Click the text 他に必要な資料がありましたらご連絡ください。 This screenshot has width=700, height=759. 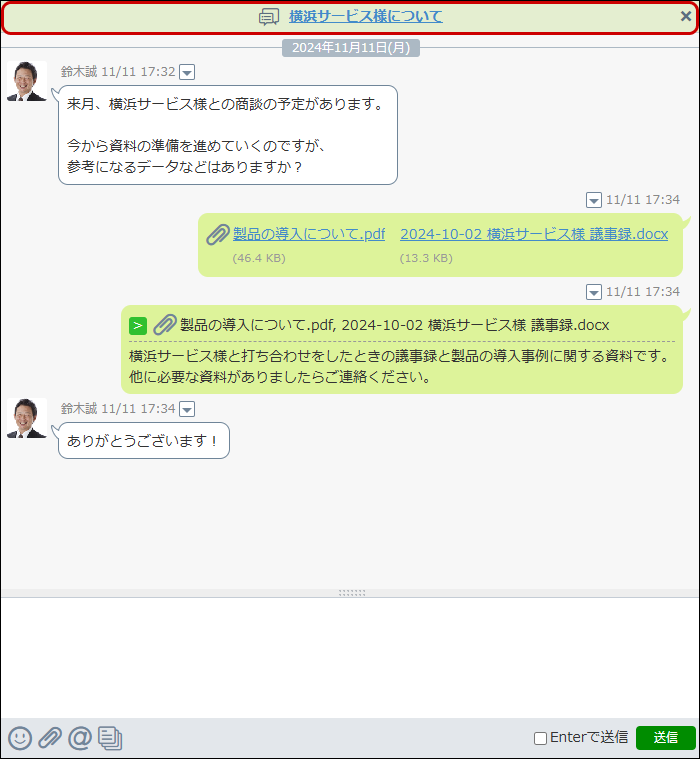click(x=280, y=377)
